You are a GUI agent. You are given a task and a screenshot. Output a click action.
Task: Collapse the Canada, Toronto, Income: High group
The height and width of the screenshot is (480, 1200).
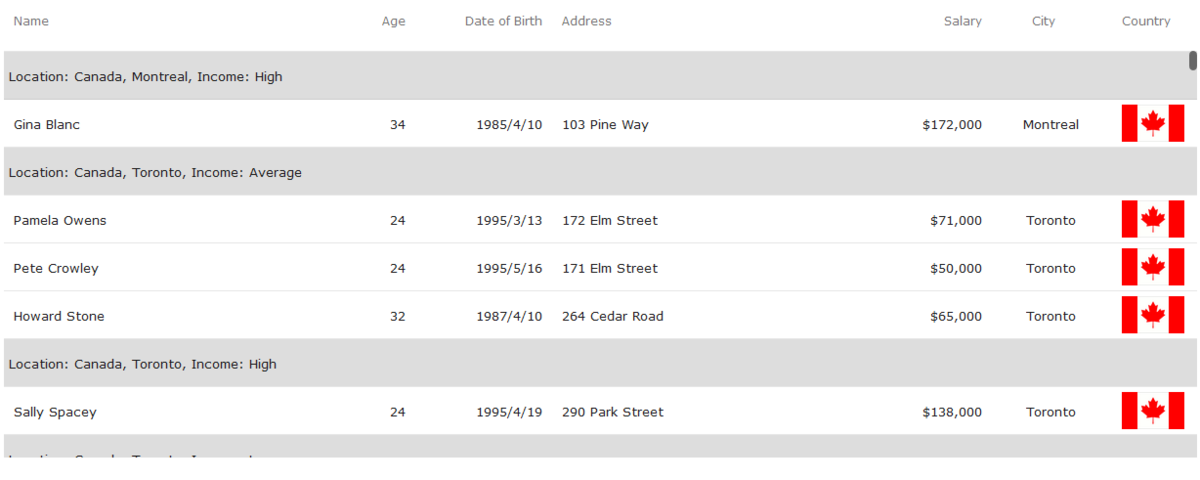tap(143, 365)
